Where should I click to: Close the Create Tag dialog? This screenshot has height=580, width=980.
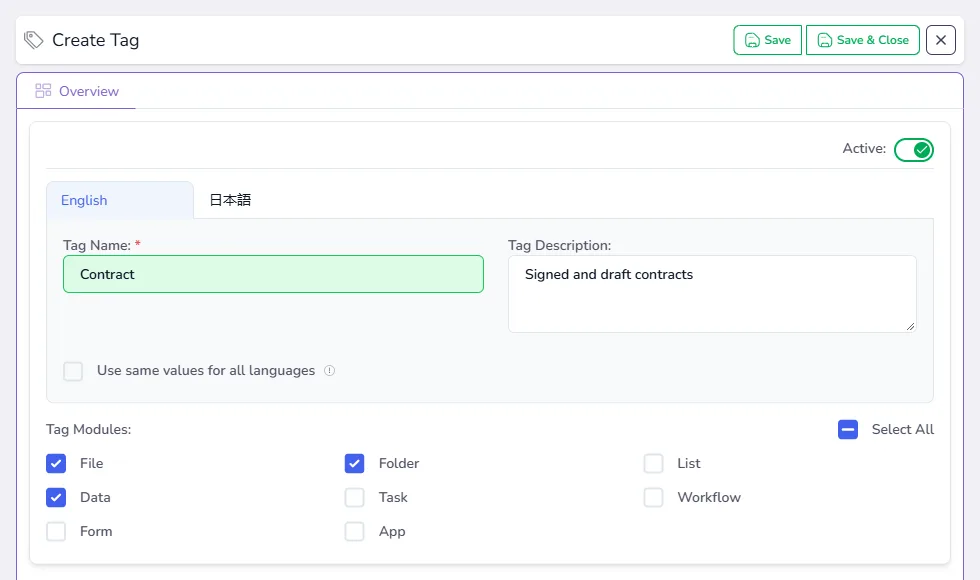(941, 40)
